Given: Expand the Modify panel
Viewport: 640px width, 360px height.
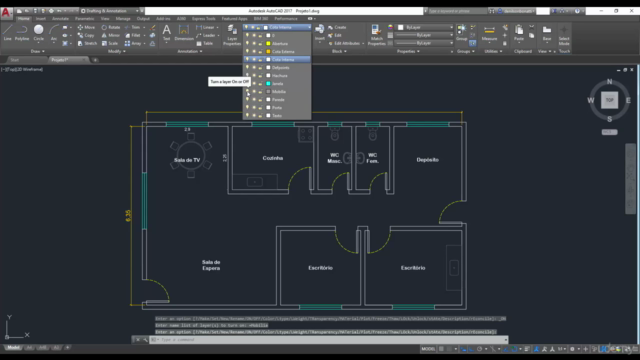Looking at the screenshot, I should click(x=117, y=51).
